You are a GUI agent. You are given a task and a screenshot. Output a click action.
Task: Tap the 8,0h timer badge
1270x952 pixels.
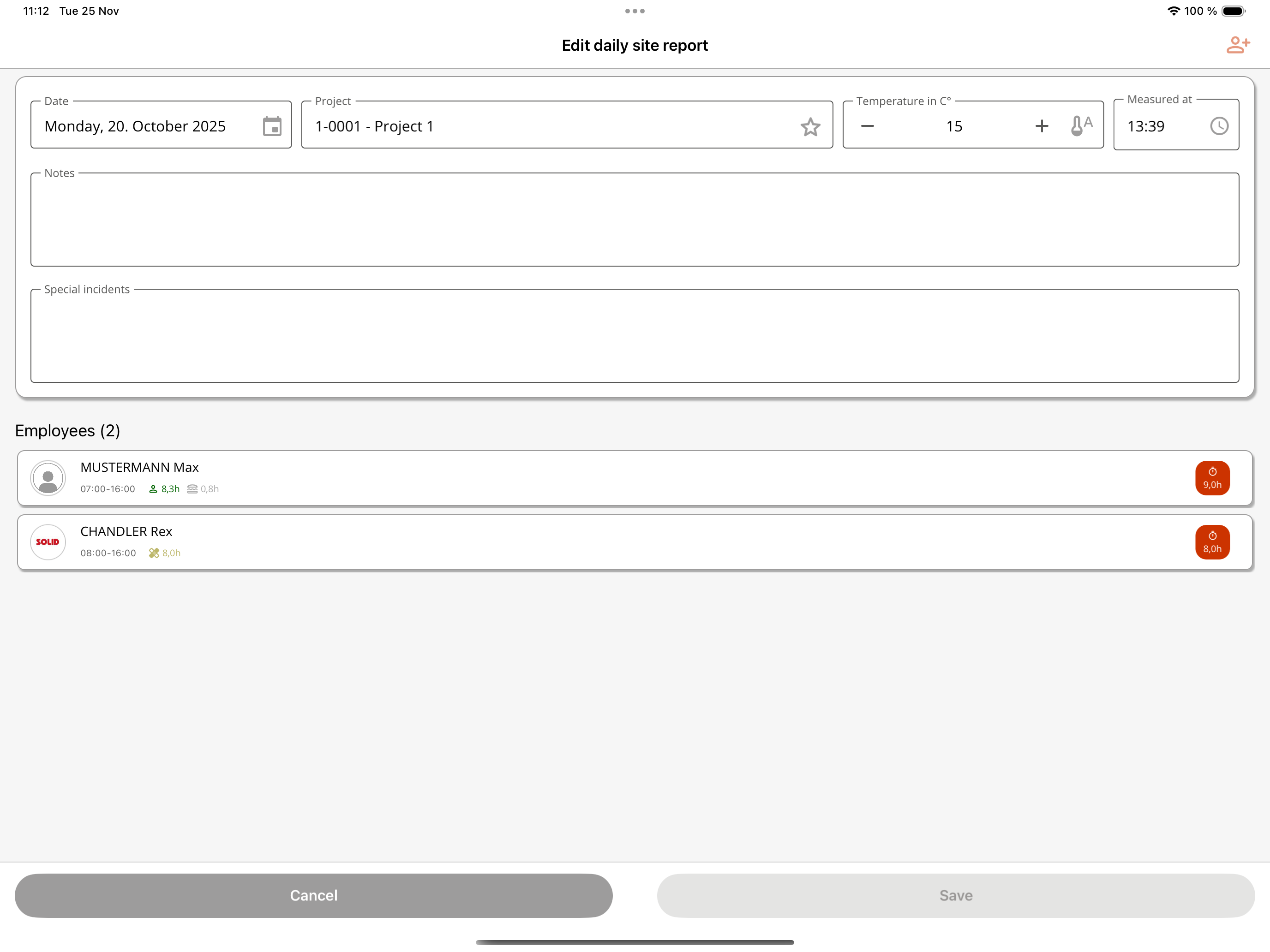pos(1212,542)
